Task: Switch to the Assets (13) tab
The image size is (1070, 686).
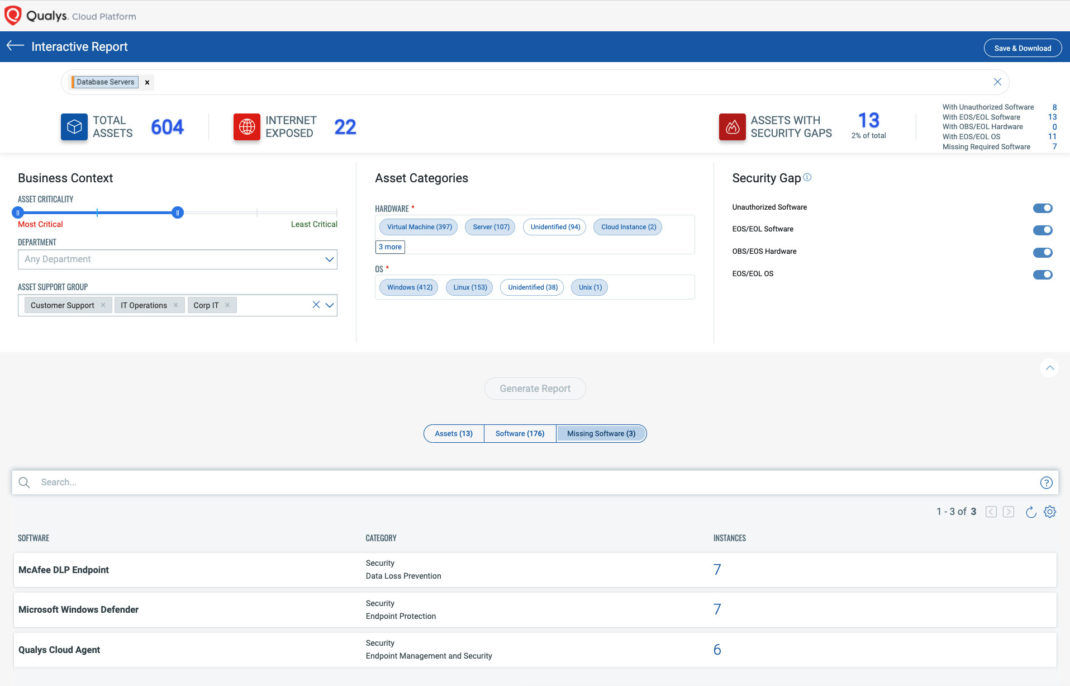Action: [454, 433]
